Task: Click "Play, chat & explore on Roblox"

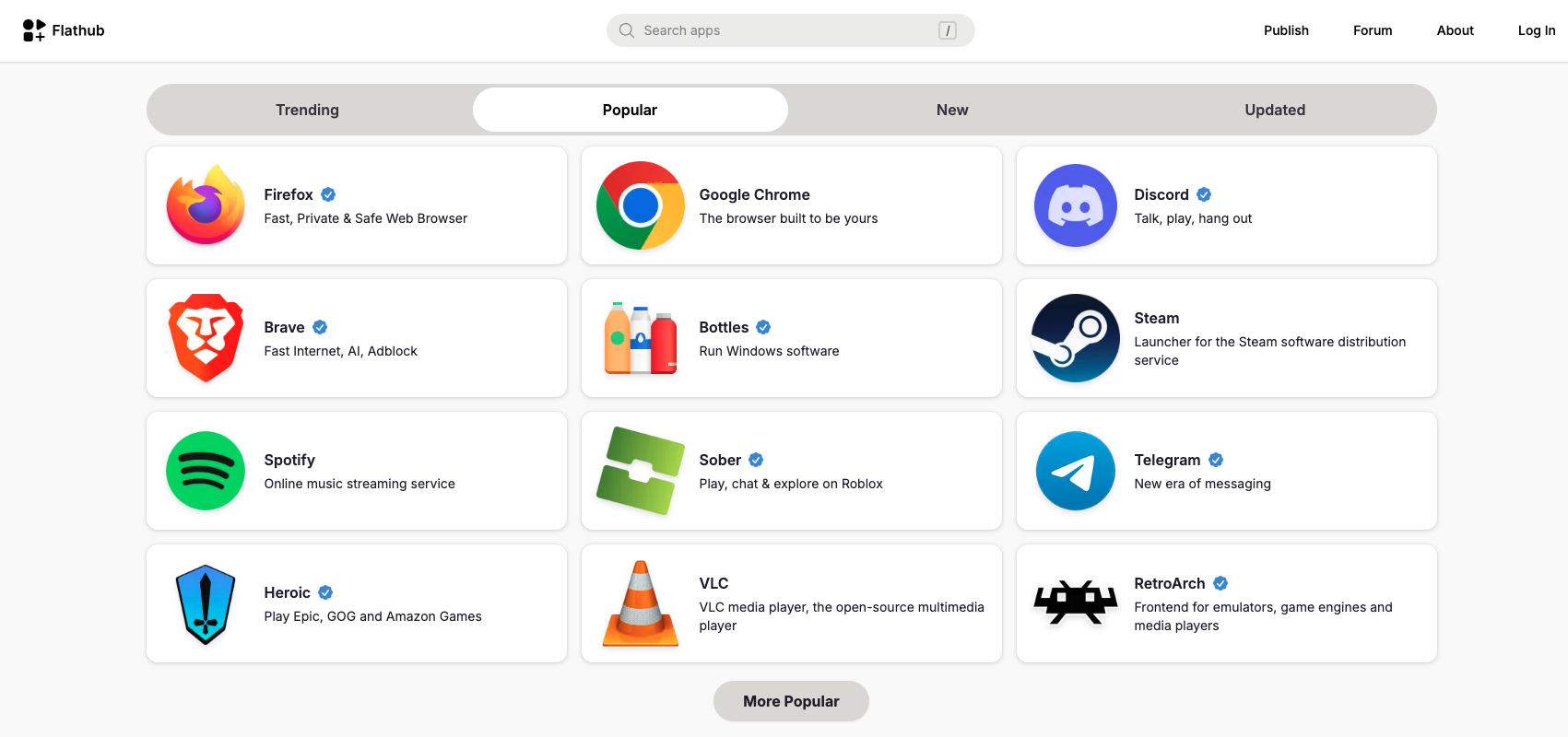Action: click(791, 484)
